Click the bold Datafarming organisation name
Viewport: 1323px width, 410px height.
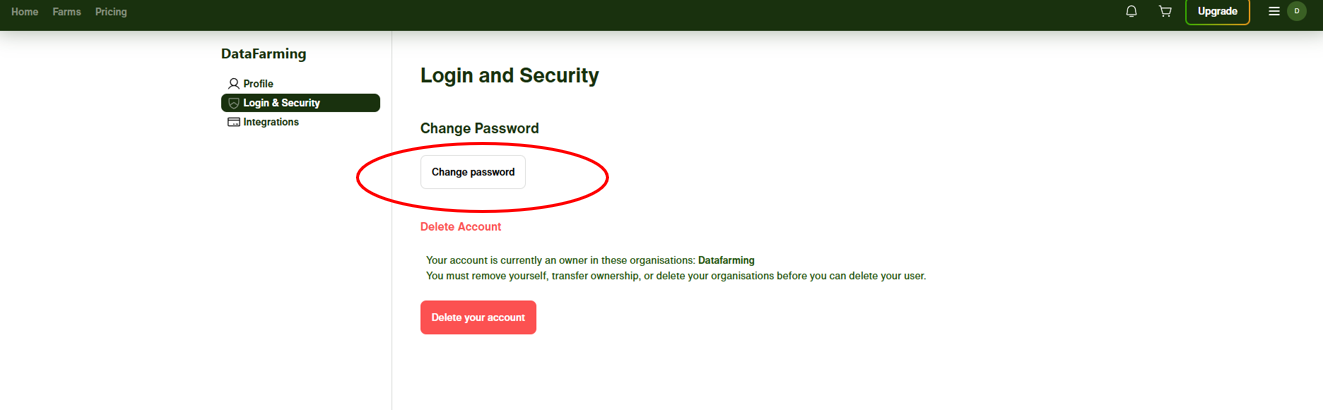(726, 260)
